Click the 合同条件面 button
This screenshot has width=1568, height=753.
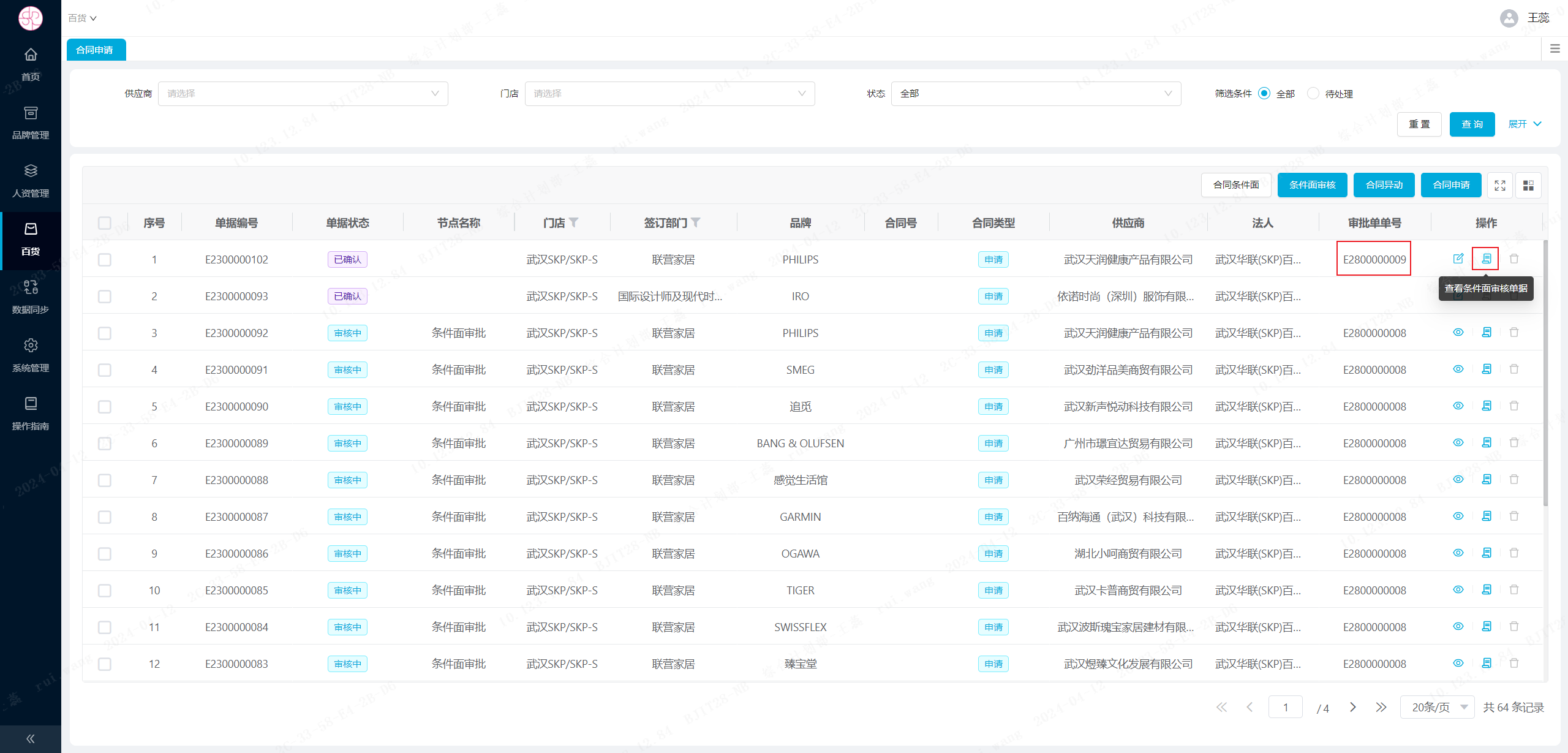[x=1236, y=185]
